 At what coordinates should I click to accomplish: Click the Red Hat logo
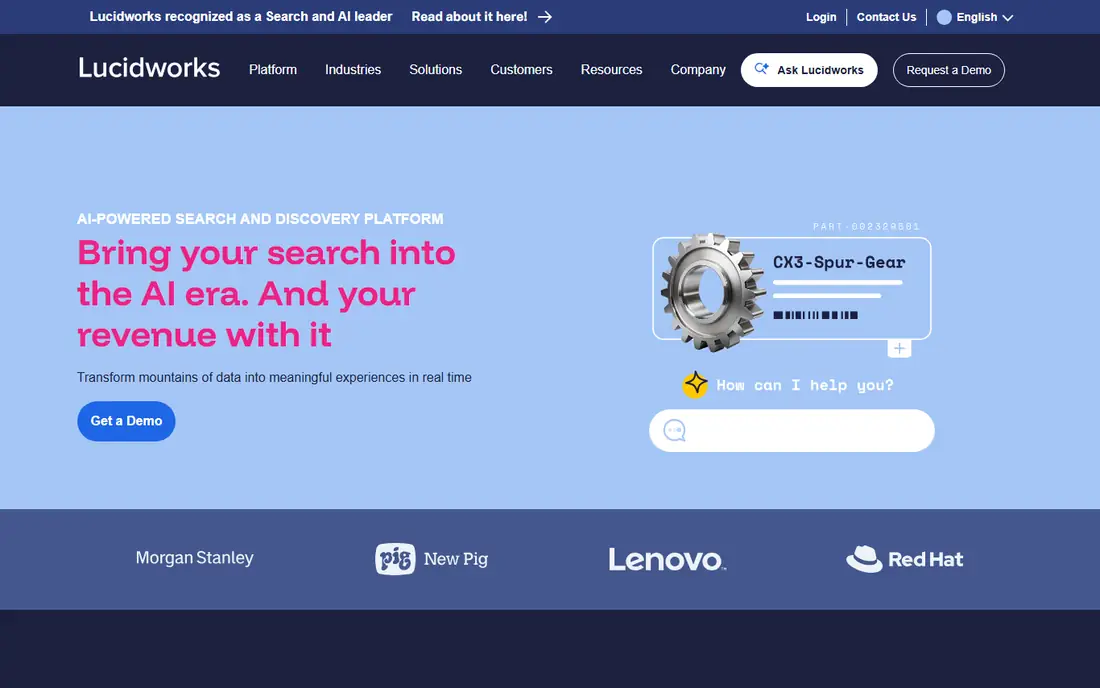(x=904, y=559)
